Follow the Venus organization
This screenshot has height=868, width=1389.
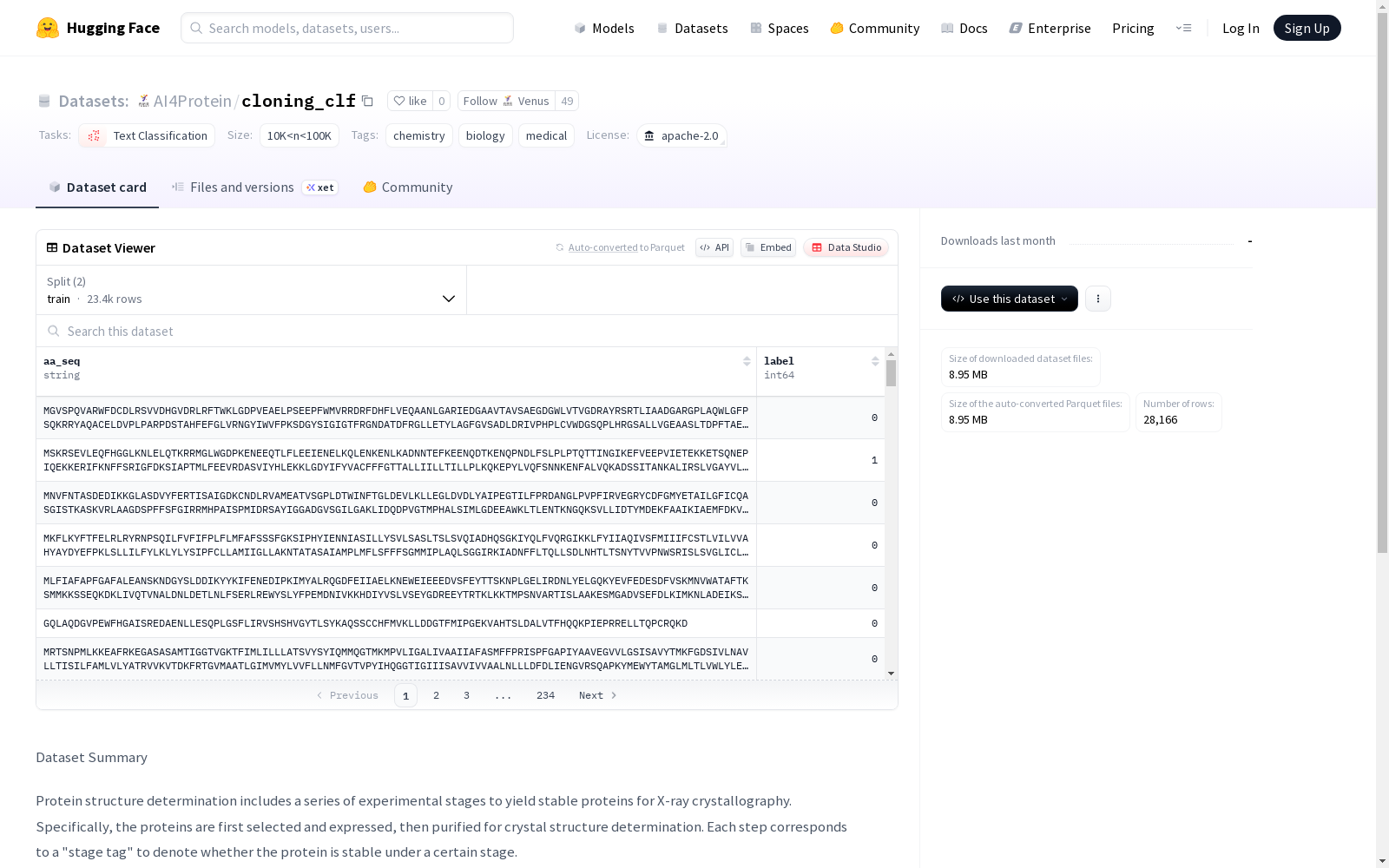tap(506, 101)
